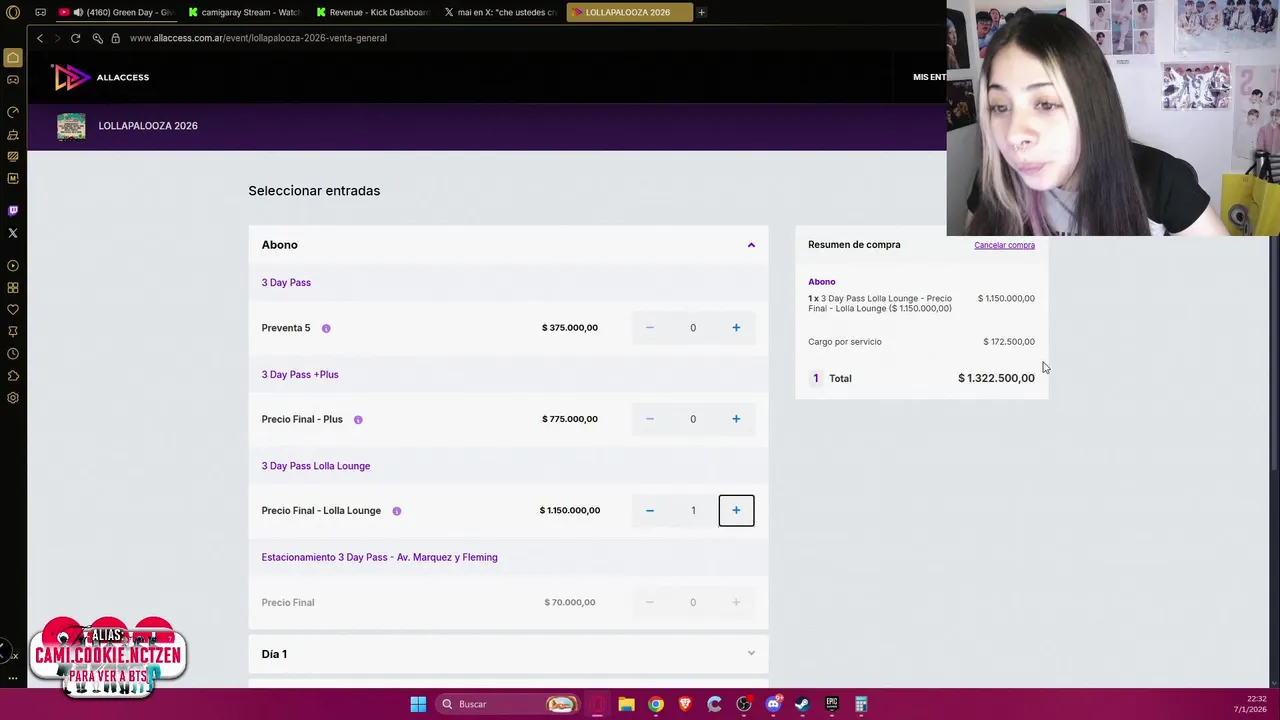Increase Precio Final - Plus quantity
1280x720 pixels.
point(736,419)
